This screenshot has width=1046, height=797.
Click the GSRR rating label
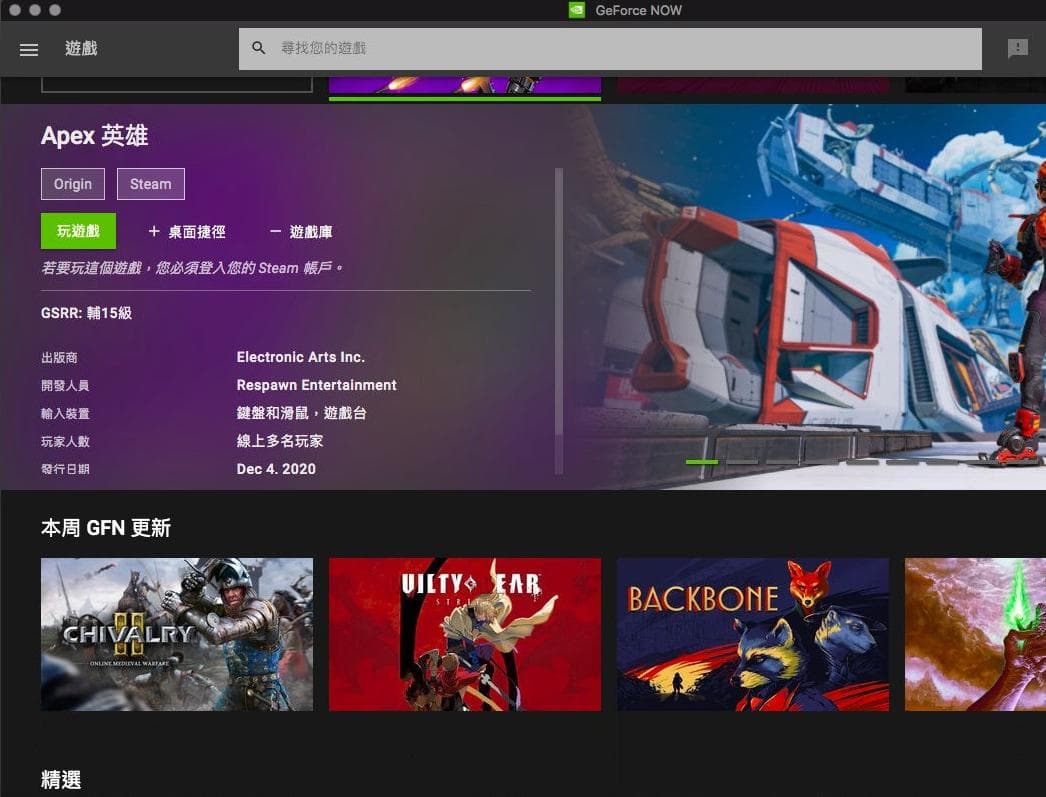tap(87, 313)
